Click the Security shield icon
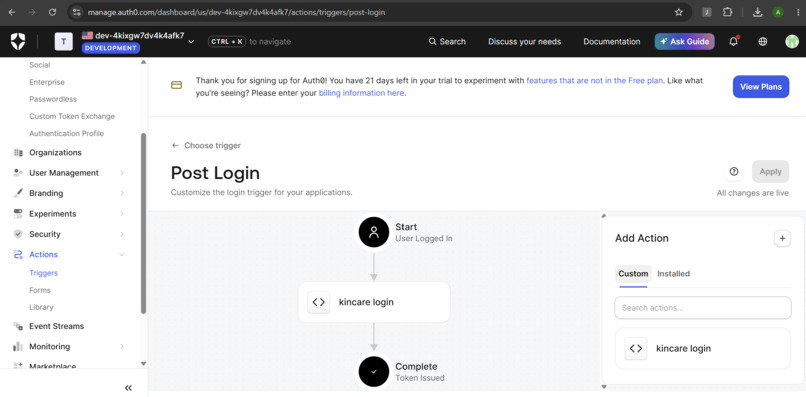806x397 pixels. (x=18, y=234)
